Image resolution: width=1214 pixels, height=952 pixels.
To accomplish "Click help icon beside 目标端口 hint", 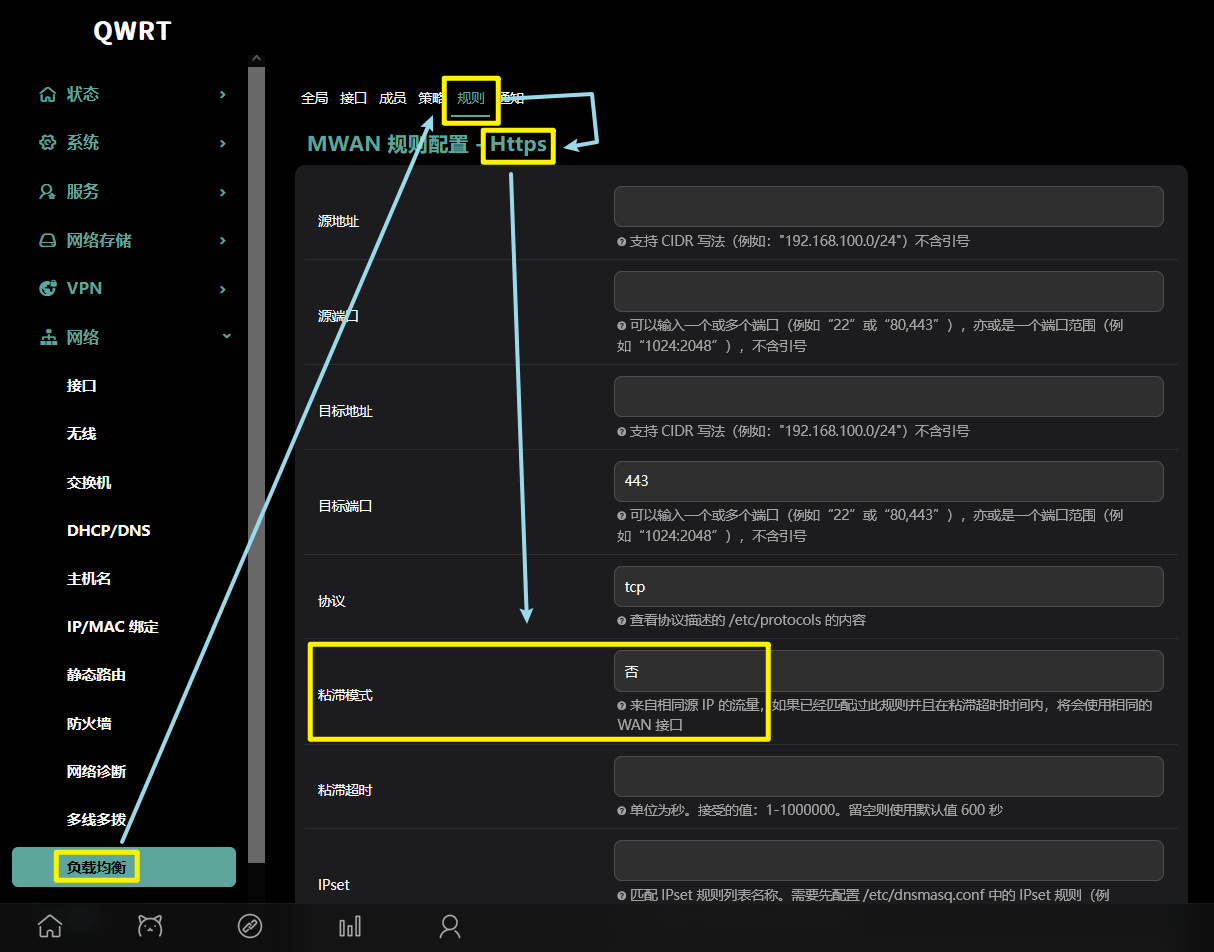I will point(622,516).
